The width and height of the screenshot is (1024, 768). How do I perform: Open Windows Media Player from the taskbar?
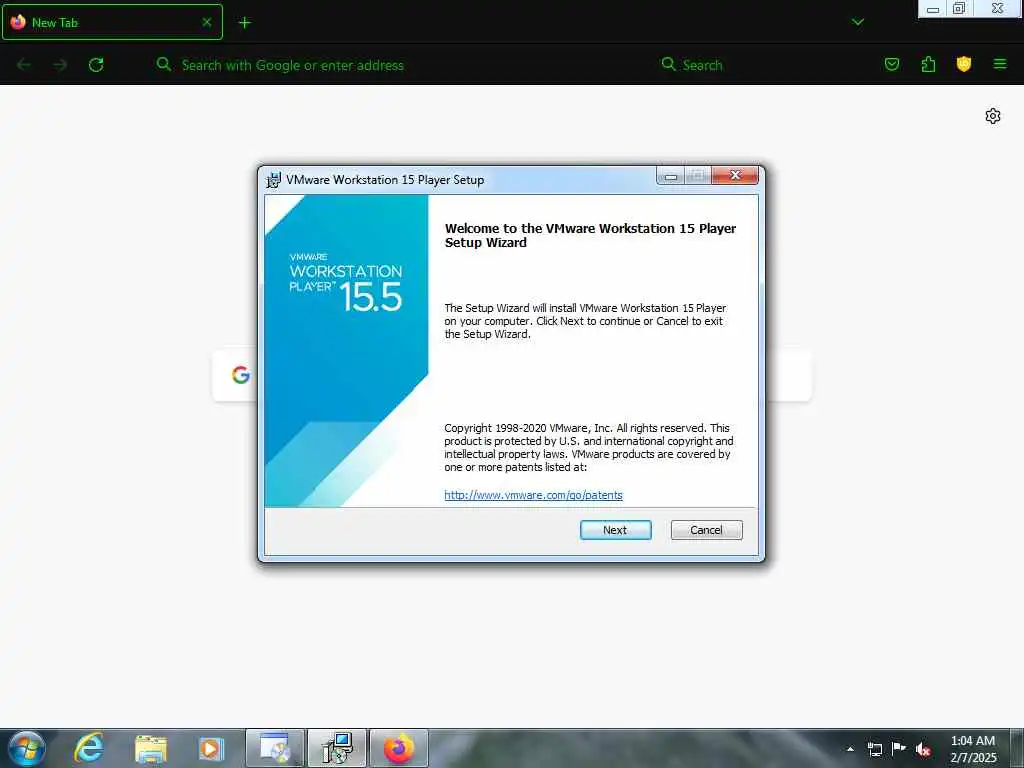click(x=211, y=749)
